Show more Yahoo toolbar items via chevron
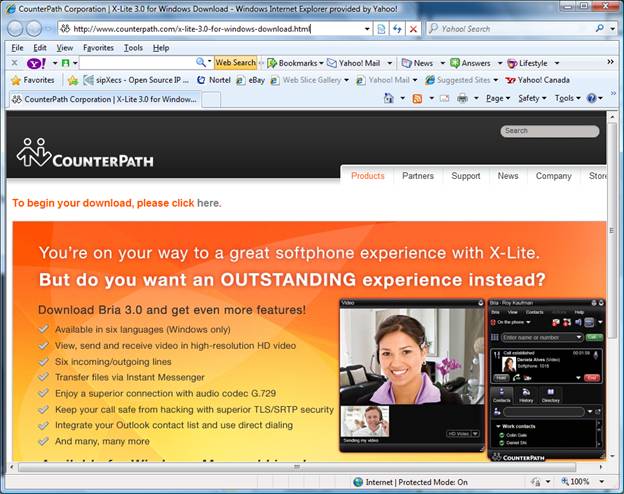The width and height of the screenshot is (624, 494). point(610,62)
